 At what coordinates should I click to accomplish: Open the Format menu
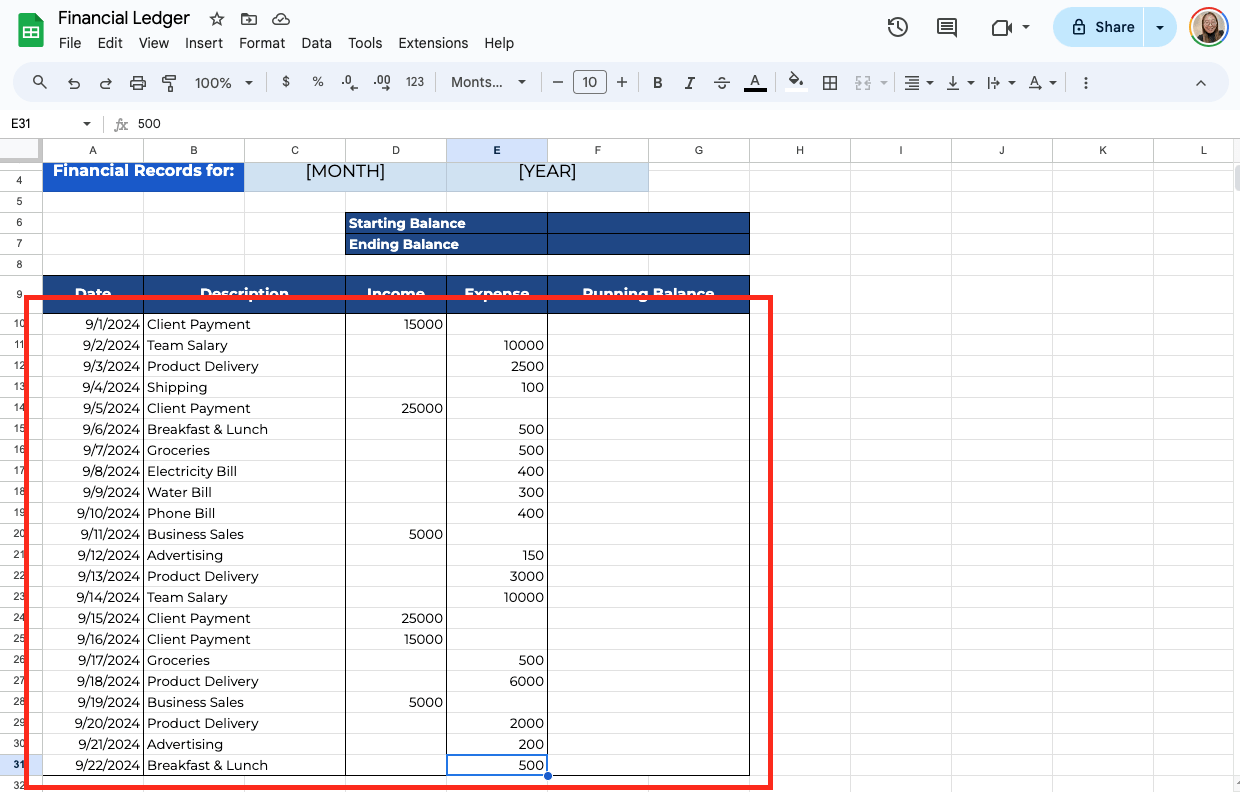pyautogui.click(x=262, y=43)
